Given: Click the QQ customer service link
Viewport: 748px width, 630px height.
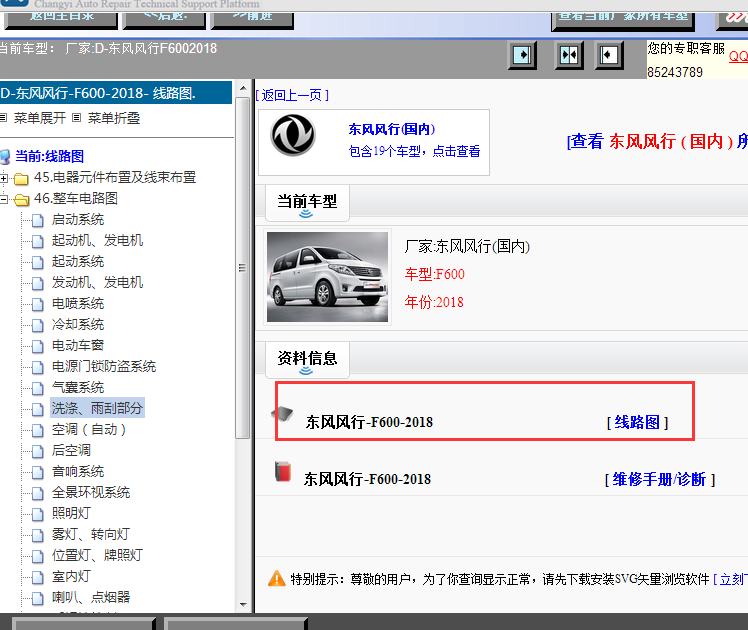Looking at the screenshot, I should point(738,56).
